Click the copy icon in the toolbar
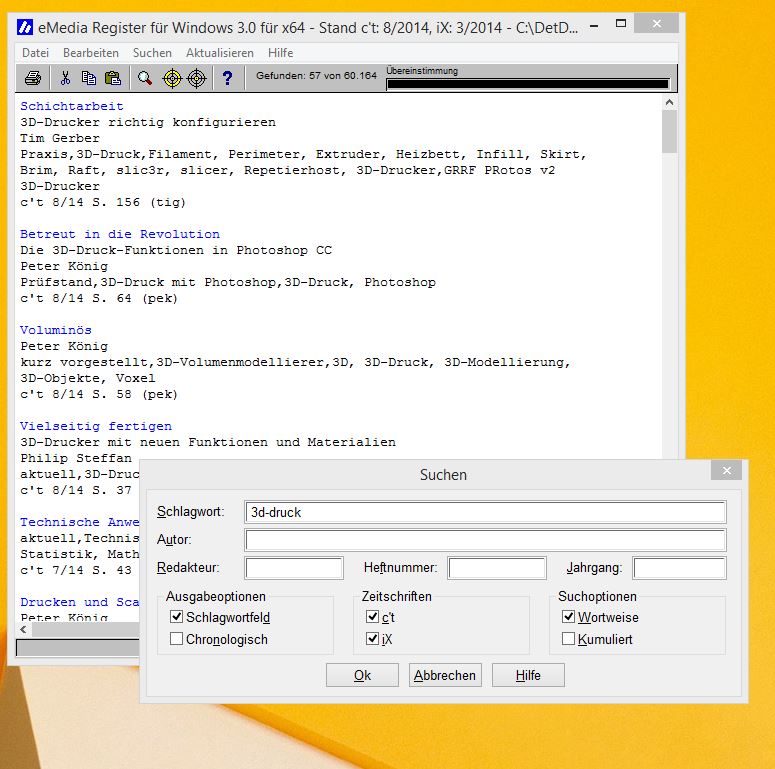The height and width of the screenshot is (769, 775). coord(89,78)
